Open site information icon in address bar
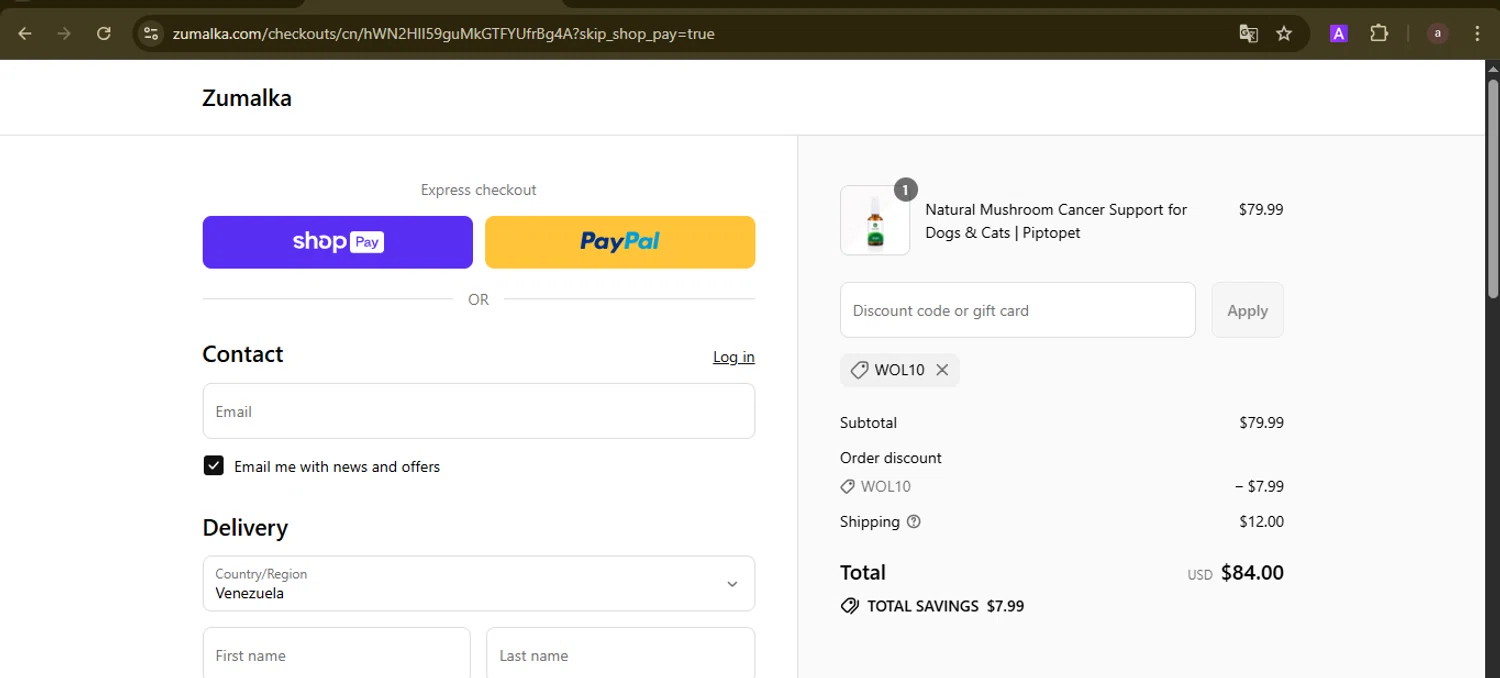Viewport: 1500px width, 678px height. coord(151,34)
